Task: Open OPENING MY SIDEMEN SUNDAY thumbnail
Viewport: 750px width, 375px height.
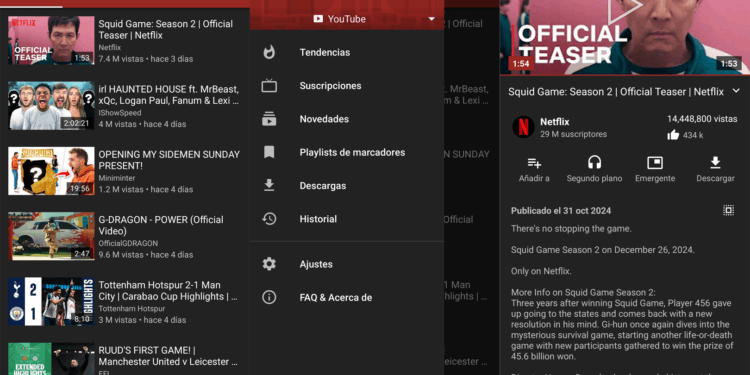Action: pos(51,171)
